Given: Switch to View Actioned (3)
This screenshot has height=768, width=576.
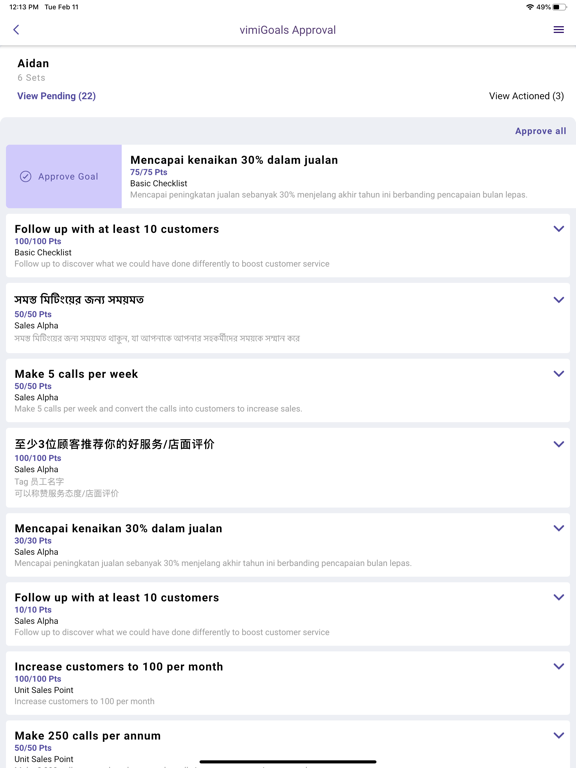Looking at the screenshot, I should pyautogui.click(x=526, y=96).
